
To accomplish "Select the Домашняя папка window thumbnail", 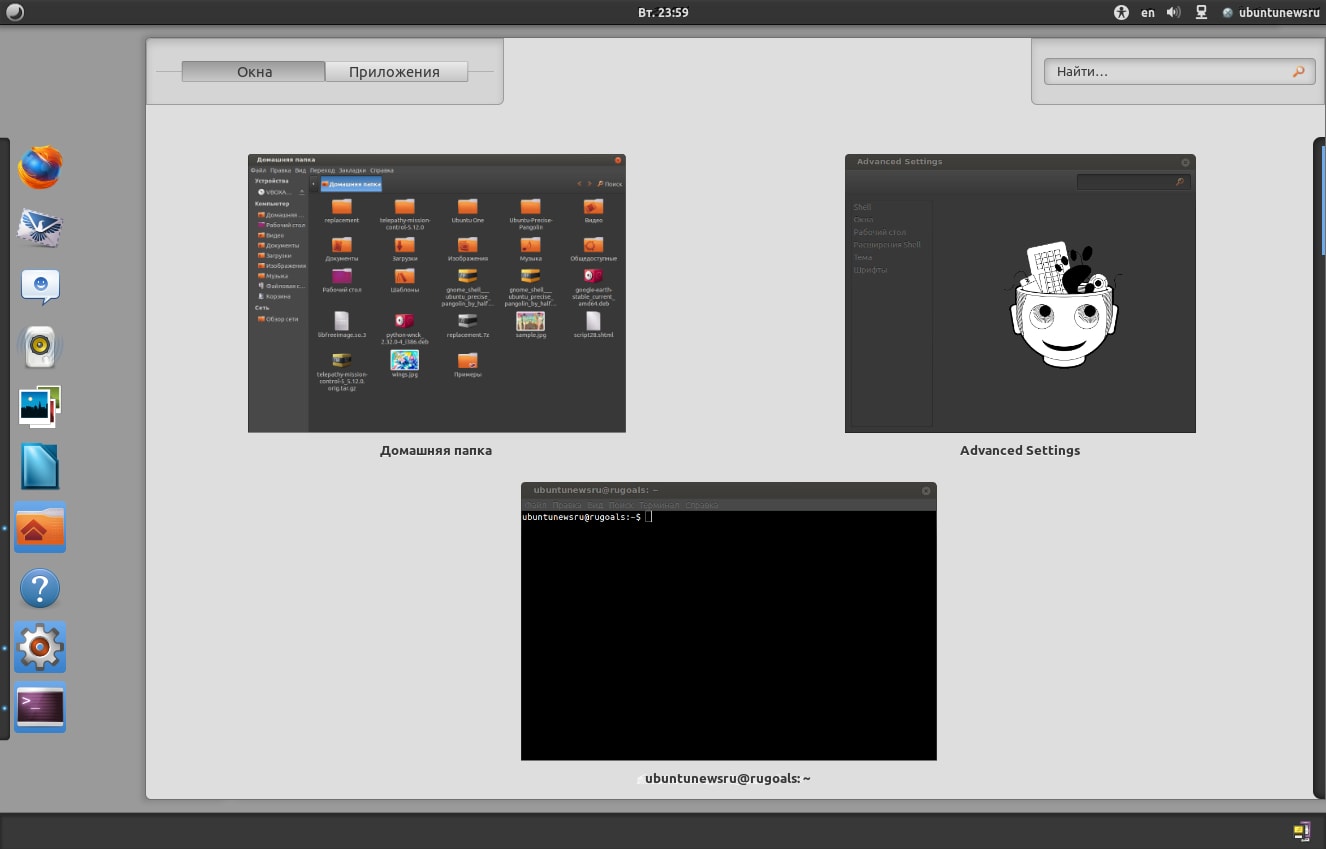I will click(x=437, y=293).
